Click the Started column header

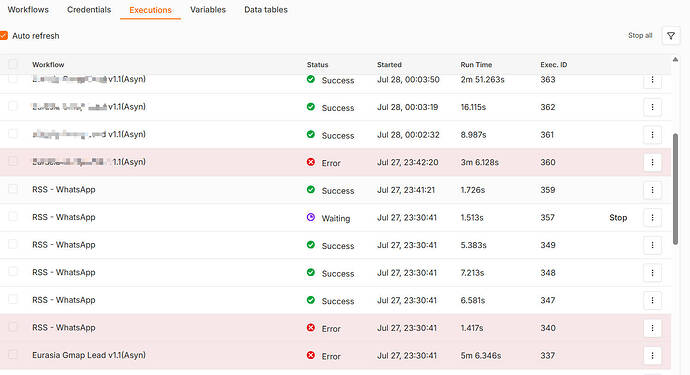[389, 65]
